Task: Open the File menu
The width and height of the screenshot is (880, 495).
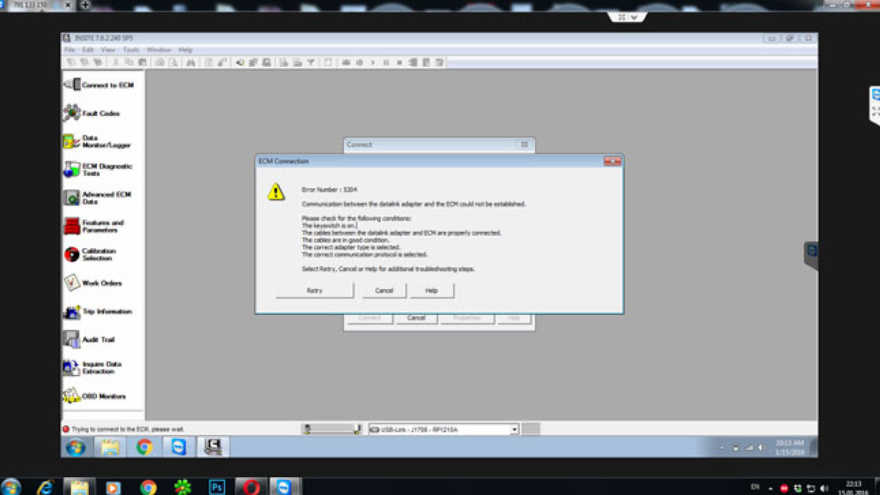Action: pyautogui.click(x=70, y=50)
